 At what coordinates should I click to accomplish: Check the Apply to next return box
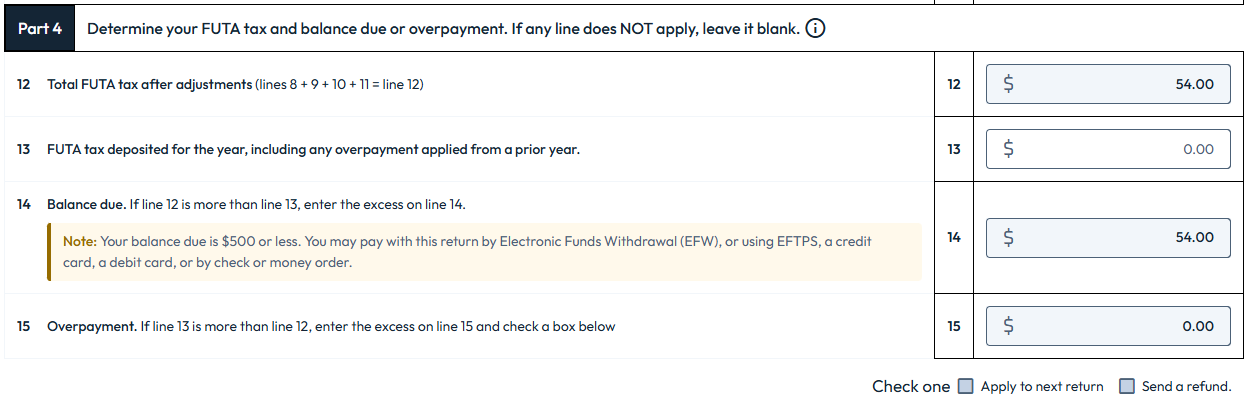click(965, 386)
